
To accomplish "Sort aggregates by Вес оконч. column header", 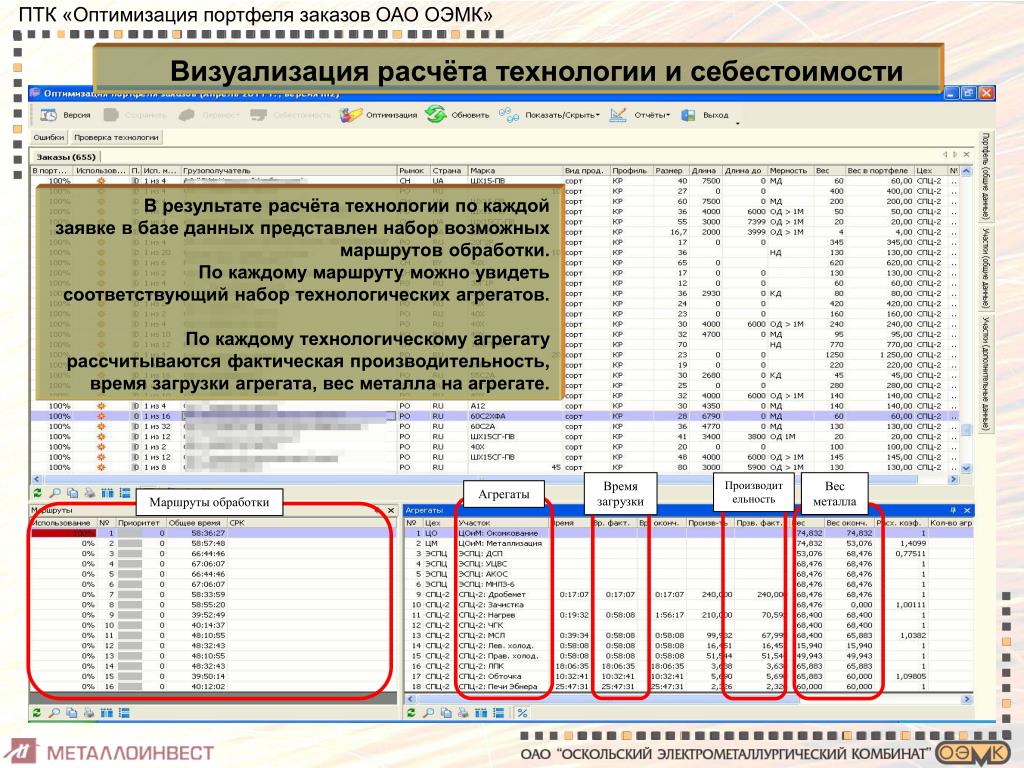I will [848, 522].
